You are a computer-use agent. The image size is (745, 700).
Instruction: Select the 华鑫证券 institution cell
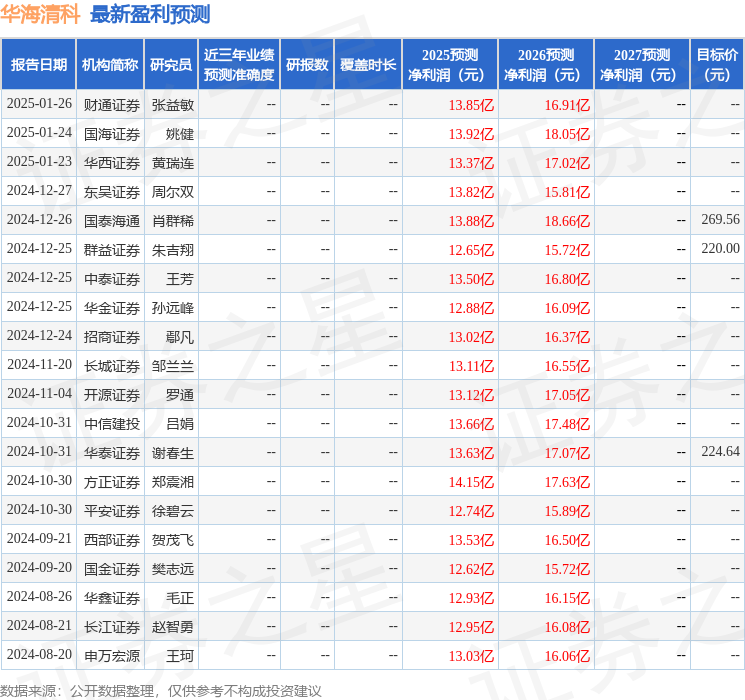112,598
